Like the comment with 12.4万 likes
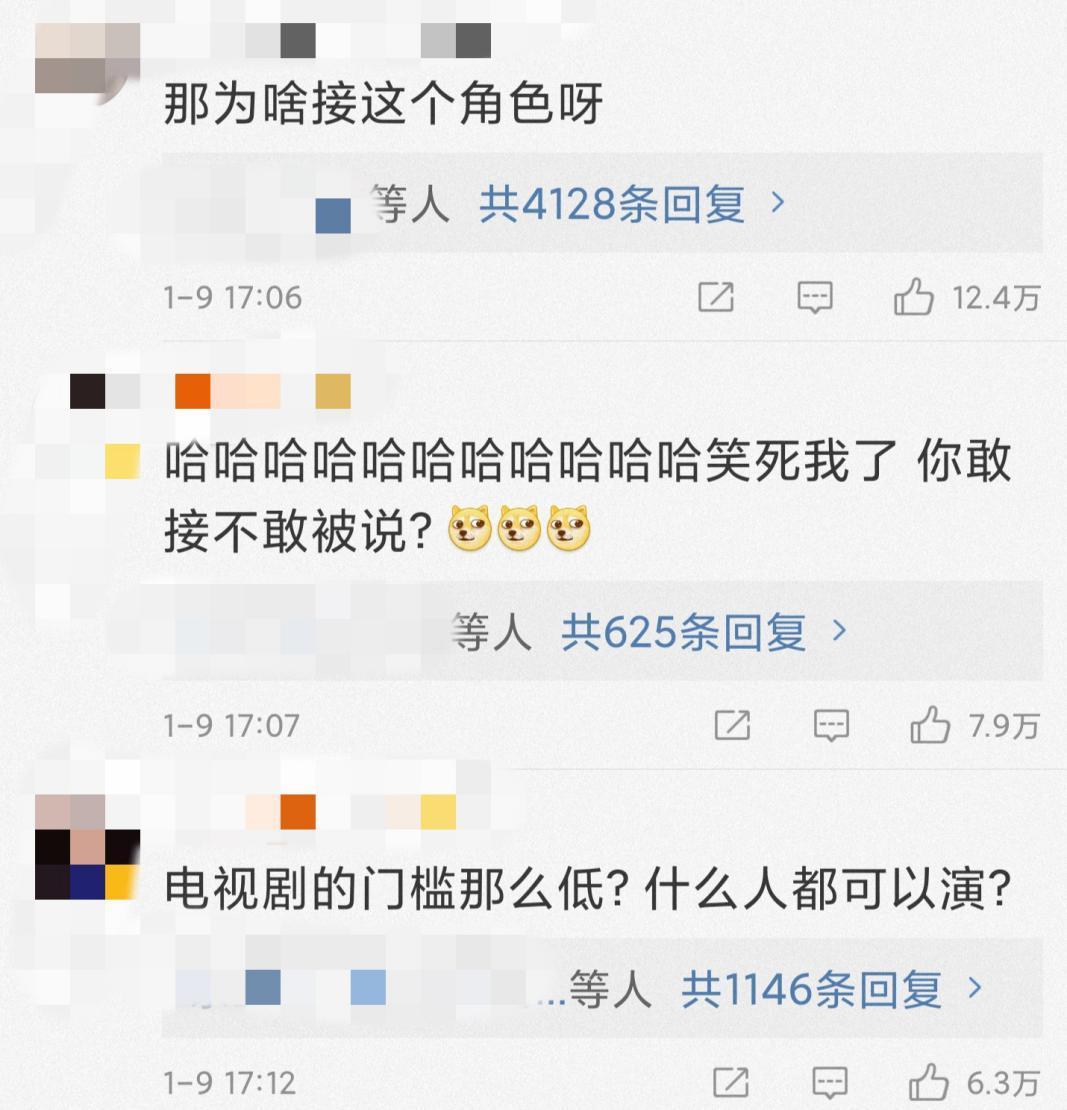The image size is (1067, 1110). point(913,297)
